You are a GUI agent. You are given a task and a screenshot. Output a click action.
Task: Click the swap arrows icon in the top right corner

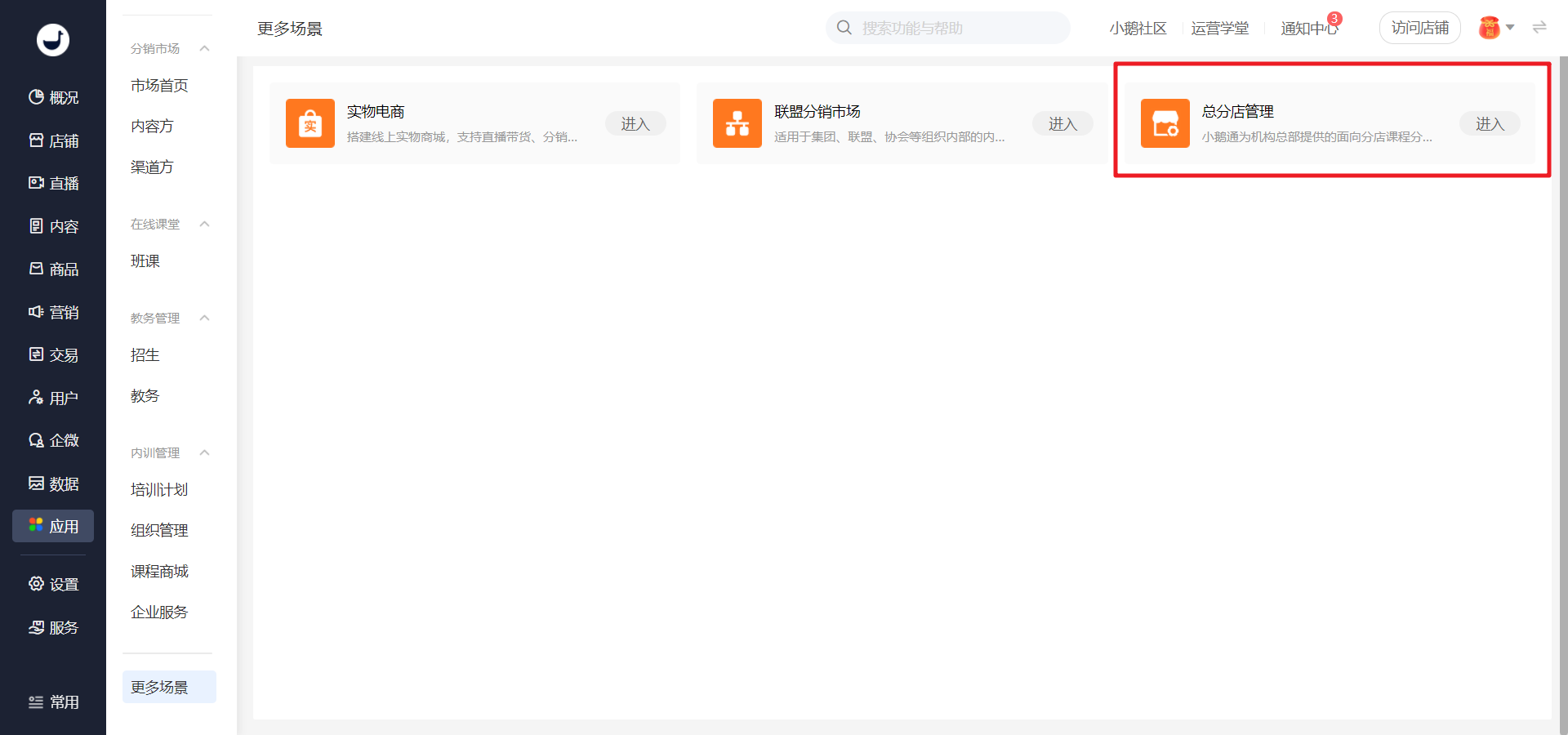pyautogui.click(x=1539, y=28)
